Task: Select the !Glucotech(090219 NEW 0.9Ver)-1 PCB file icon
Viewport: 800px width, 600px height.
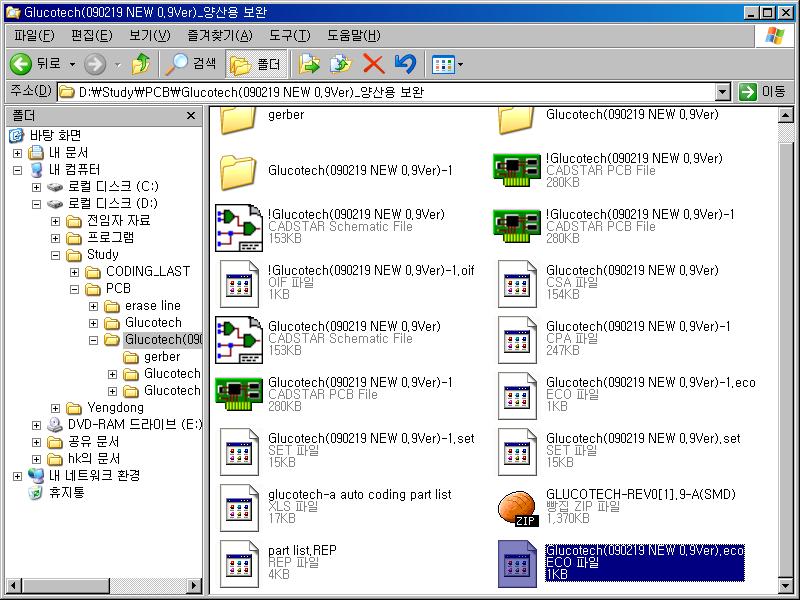Action: point(517,227)
